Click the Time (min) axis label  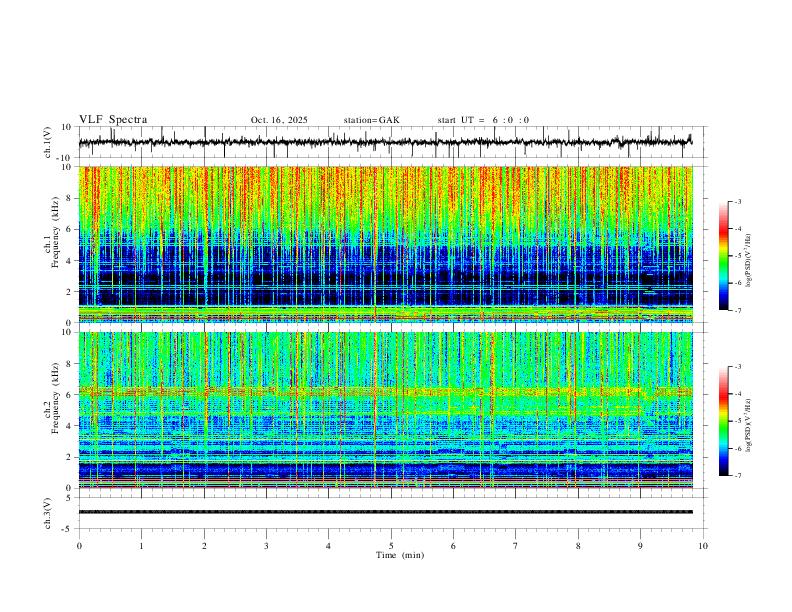(x=400, y=555)
